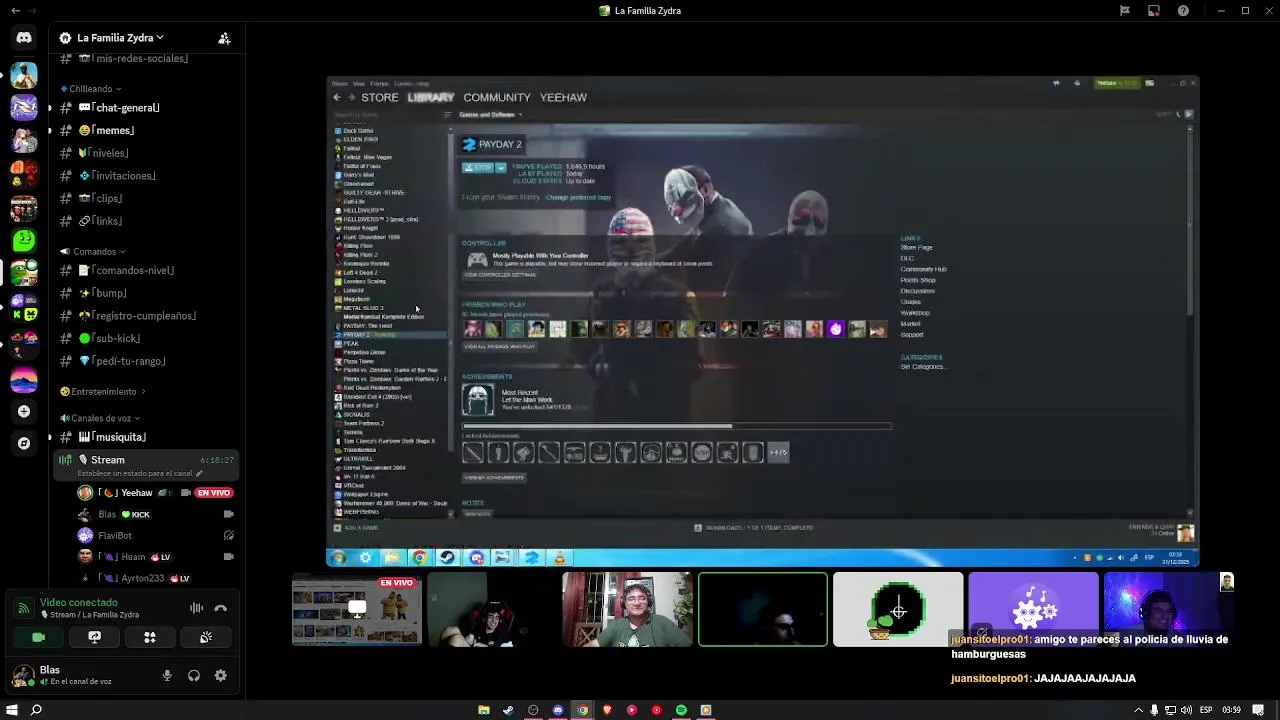Open the activities launcher button
Image resolution: width=1280 pixels, height=720 pixels.
[x=150, y=637]
